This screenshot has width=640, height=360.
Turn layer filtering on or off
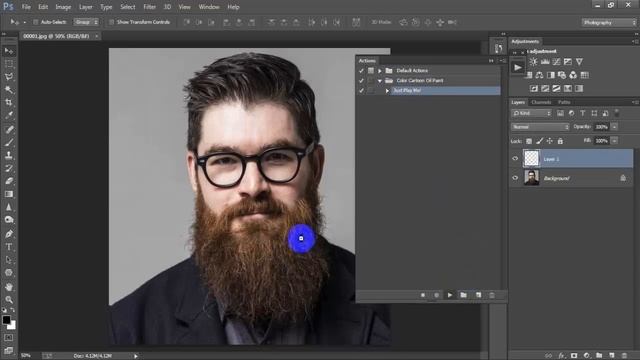click(617, 113)
